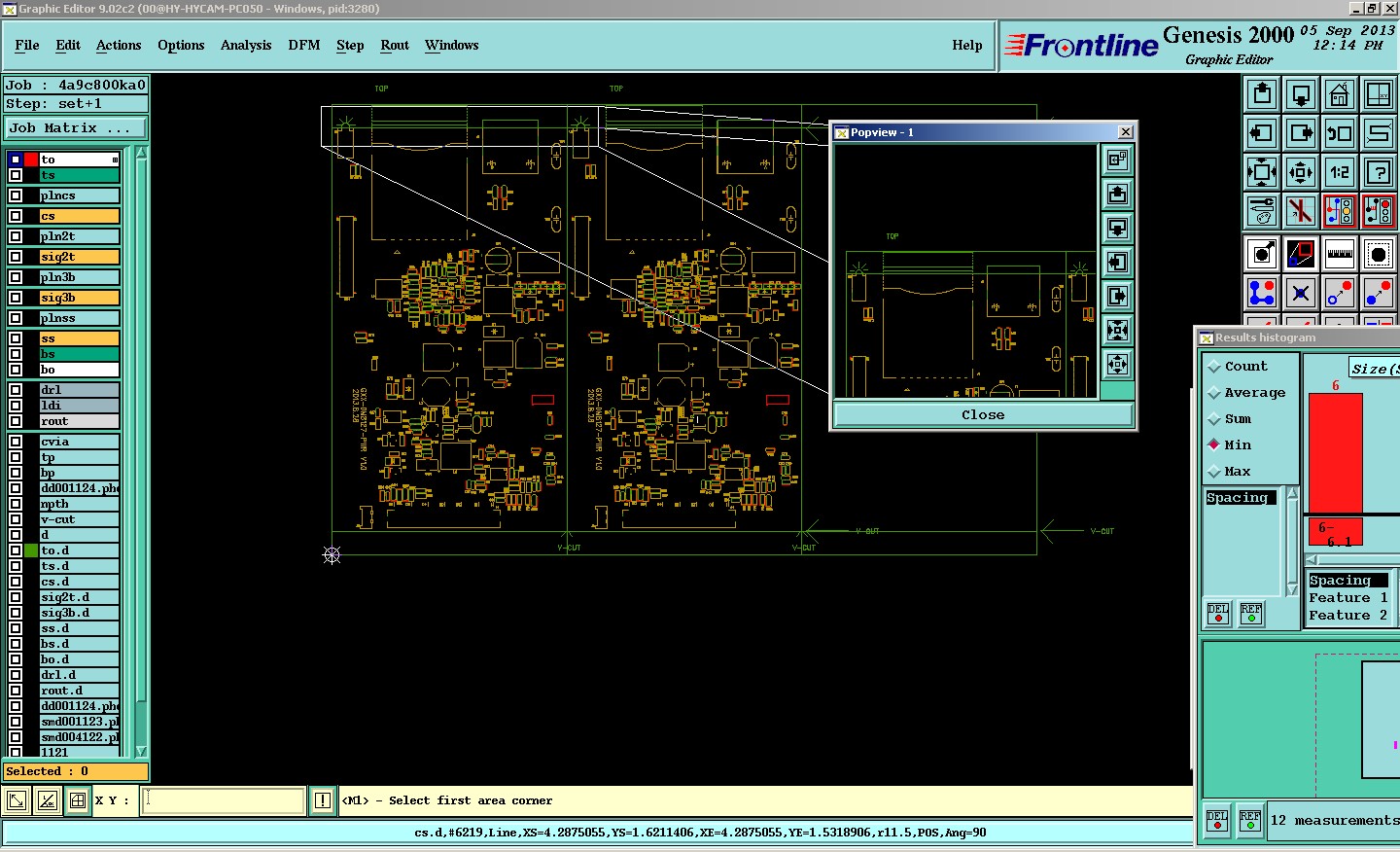1400x852 pixels.
Task: Click the red histogram bar labeled 6
Action: click(1335, 452)
